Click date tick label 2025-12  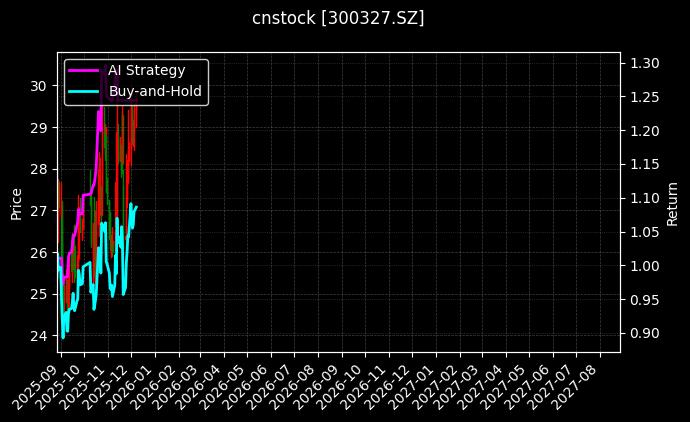[x=106, y=386]
